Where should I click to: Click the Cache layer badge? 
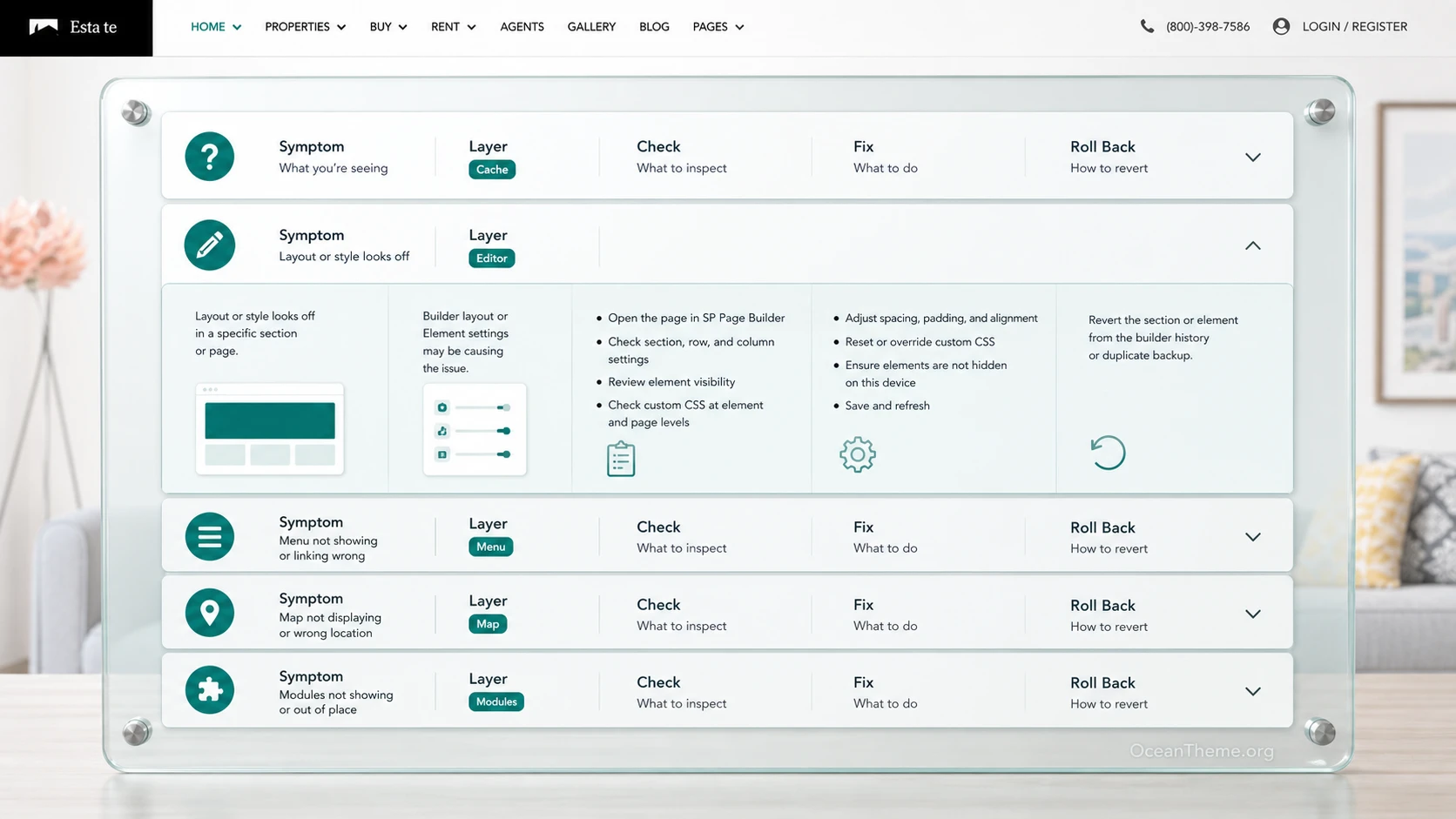click(492, 170)
